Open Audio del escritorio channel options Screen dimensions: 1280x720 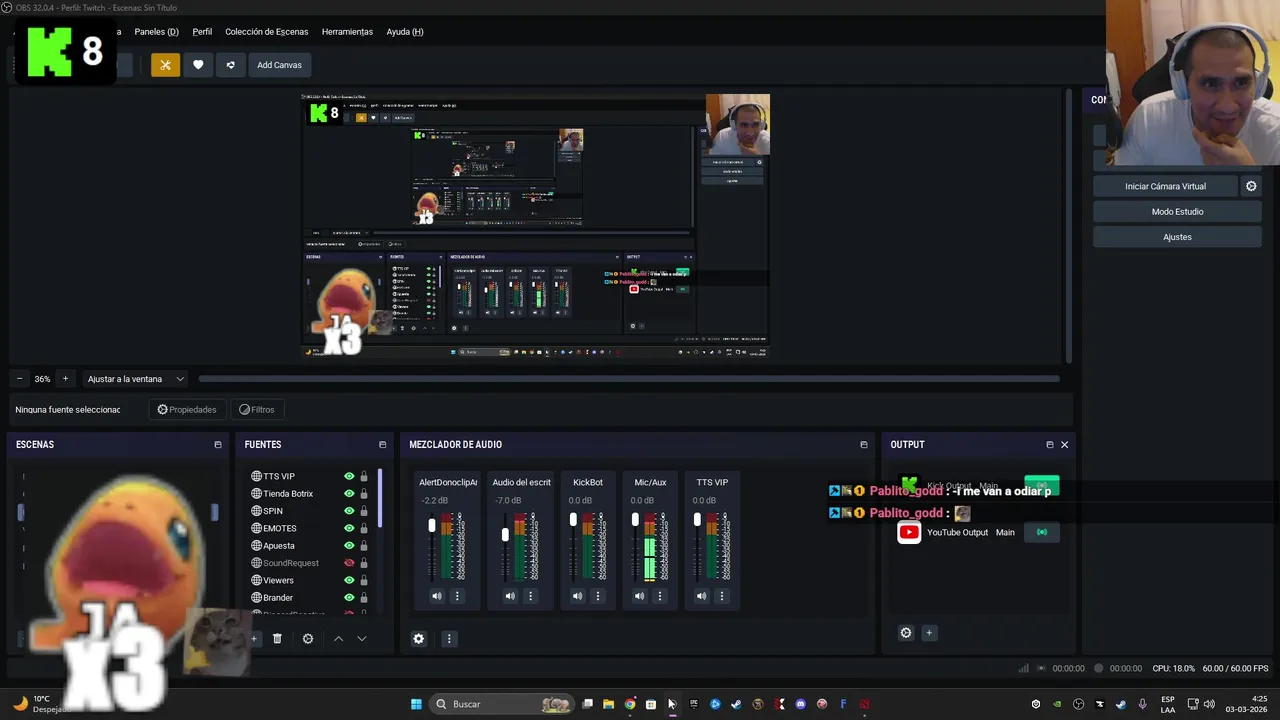[x=530, y=596]
